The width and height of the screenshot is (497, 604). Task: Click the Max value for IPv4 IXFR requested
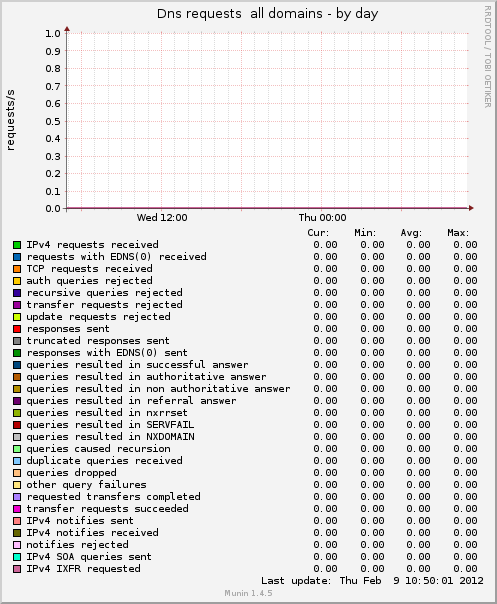465,569
